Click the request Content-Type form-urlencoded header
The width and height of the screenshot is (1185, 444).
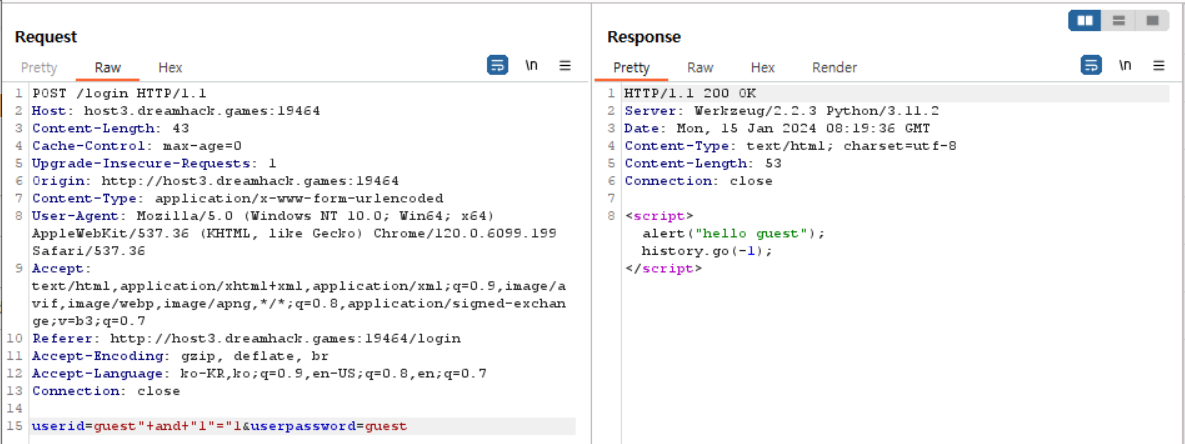[237, 198]
